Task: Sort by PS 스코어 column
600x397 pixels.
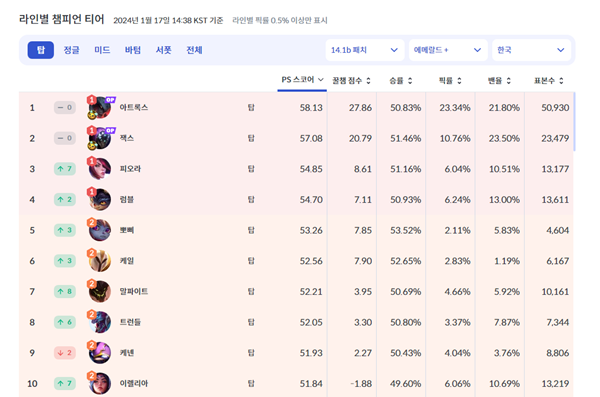Action: point(302,80)
